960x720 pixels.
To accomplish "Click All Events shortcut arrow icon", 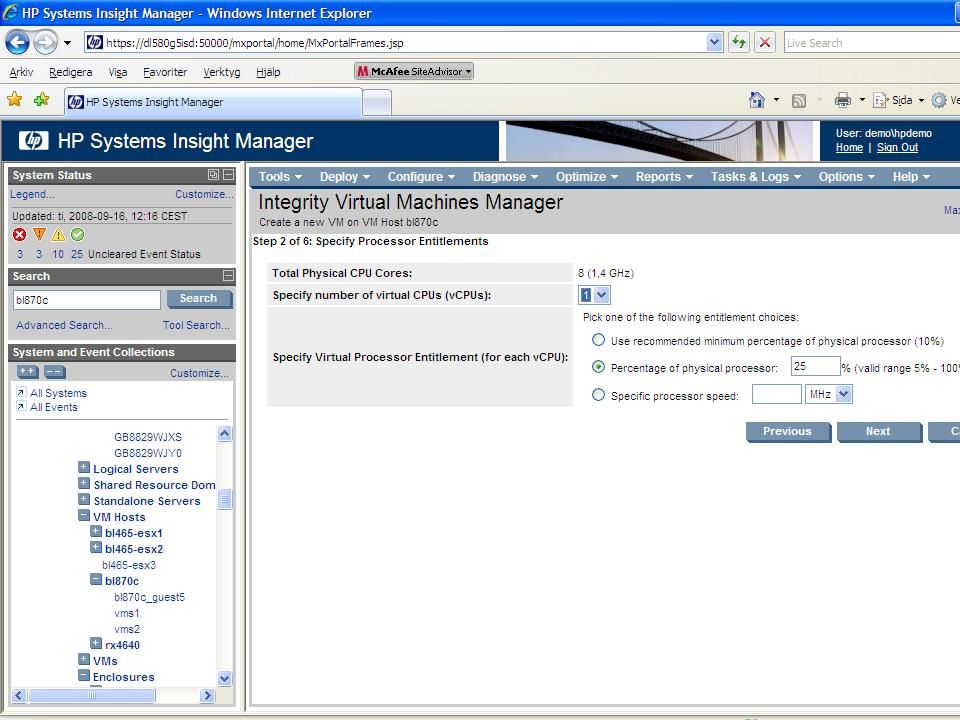I will coord(21,406).
